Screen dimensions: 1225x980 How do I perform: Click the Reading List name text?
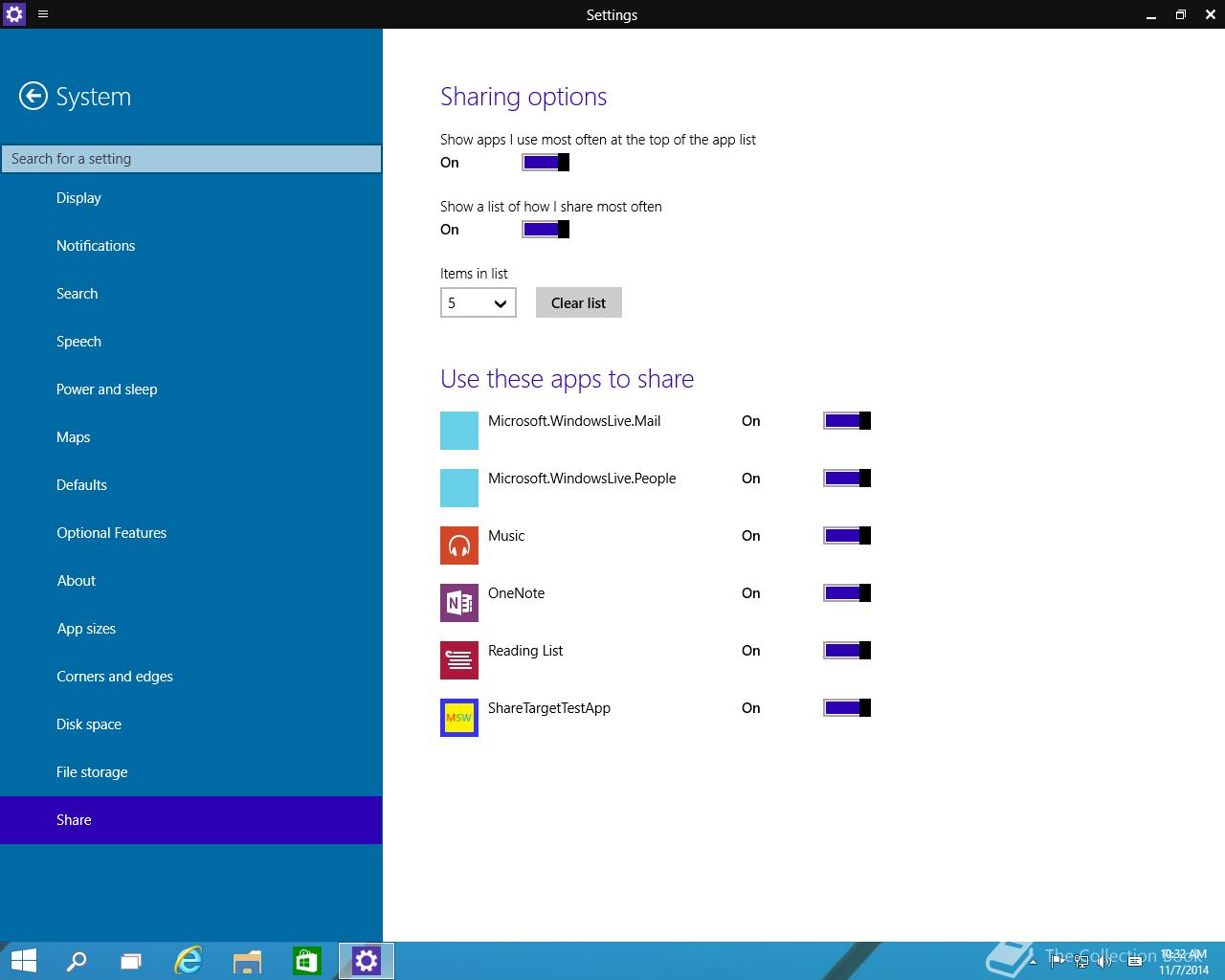coord(525,651)
